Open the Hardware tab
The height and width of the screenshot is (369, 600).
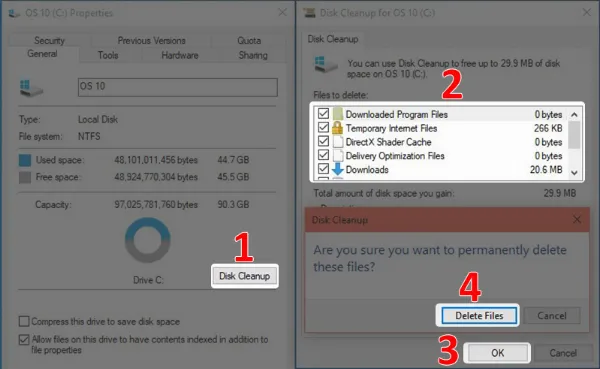pyautogui.click(x=180, y=55)
